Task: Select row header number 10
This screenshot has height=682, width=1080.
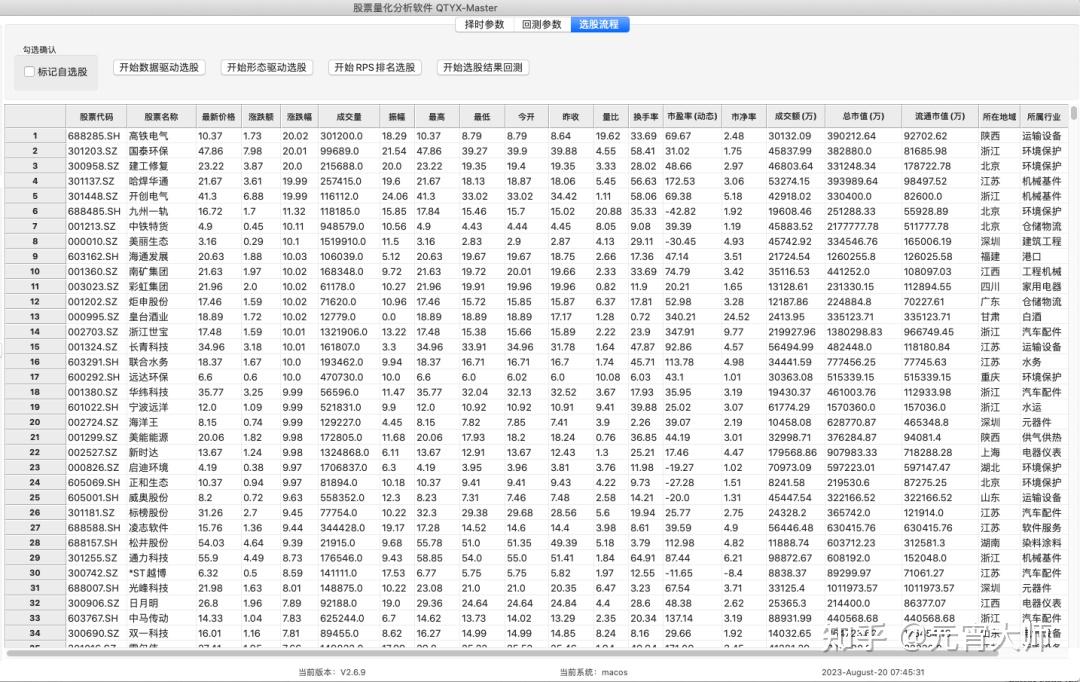Action: 35,271
